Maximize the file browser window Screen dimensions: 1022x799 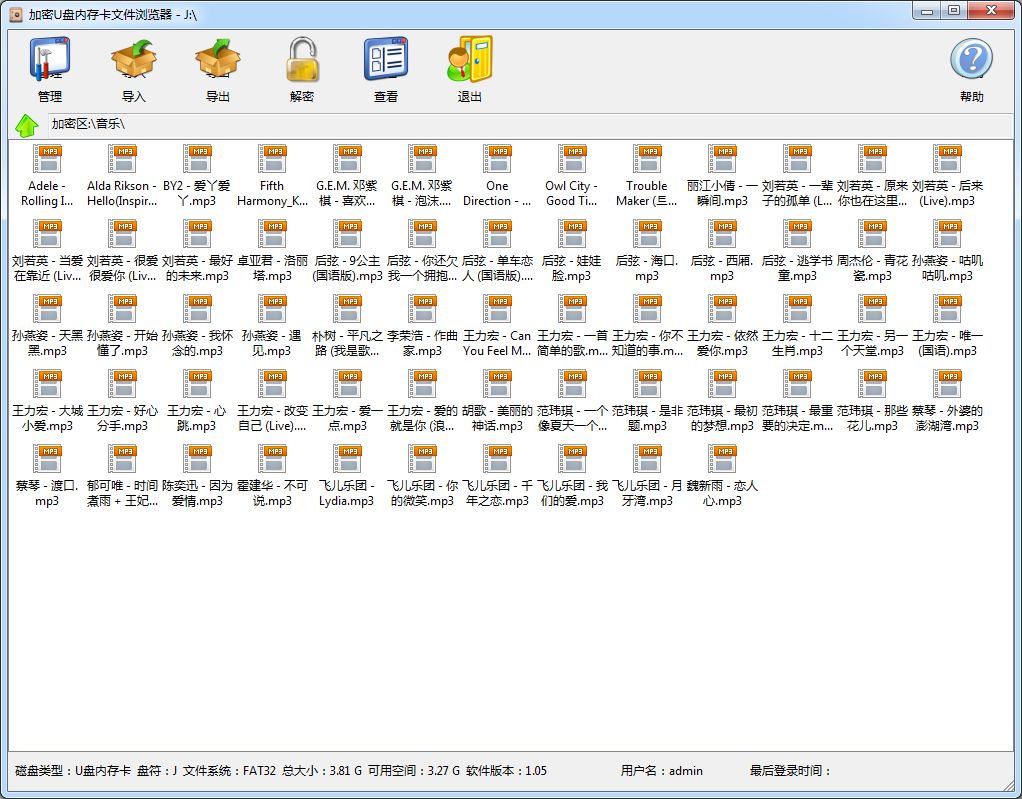(x=954, y=11)
